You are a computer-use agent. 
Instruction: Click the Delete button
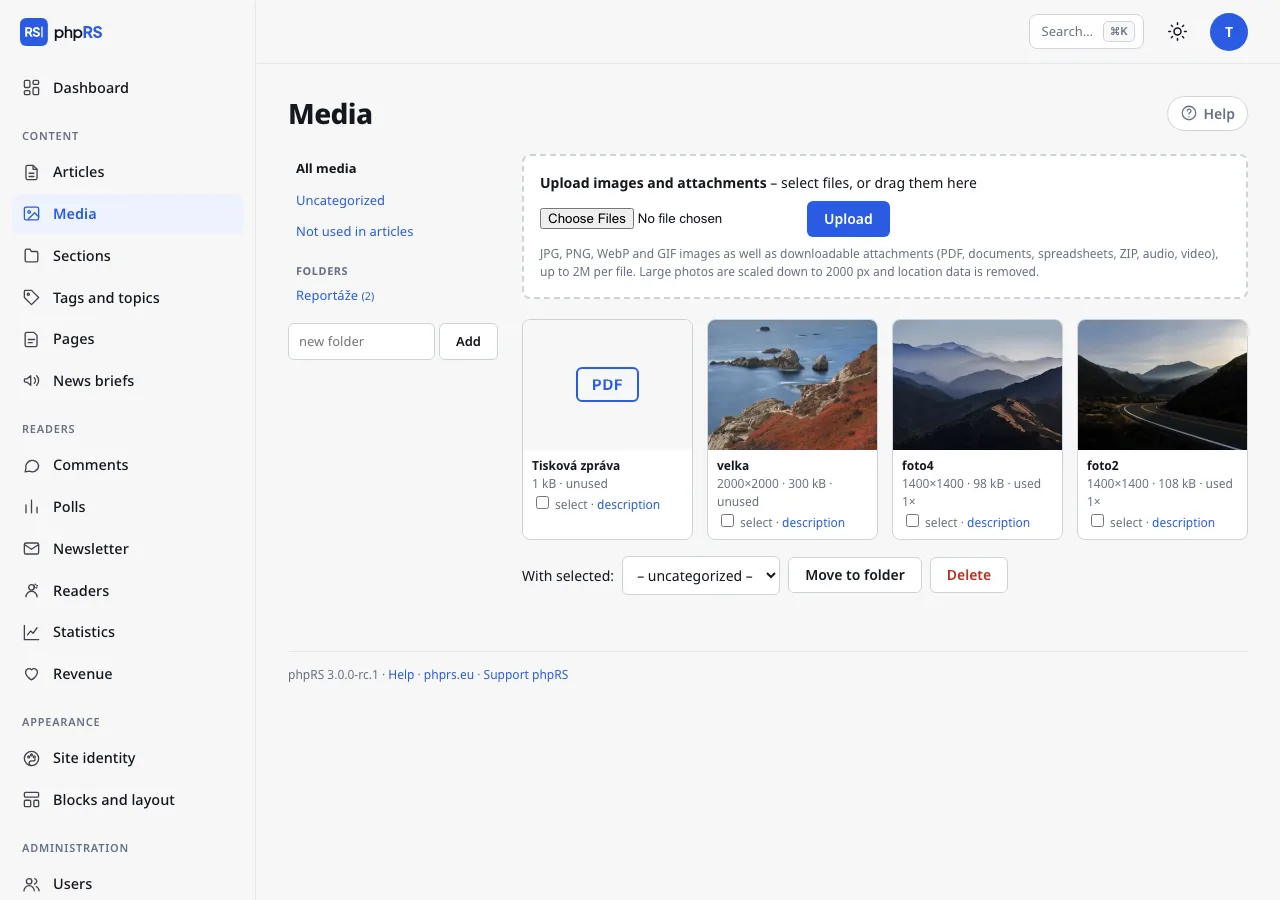[x=969, y=575]
